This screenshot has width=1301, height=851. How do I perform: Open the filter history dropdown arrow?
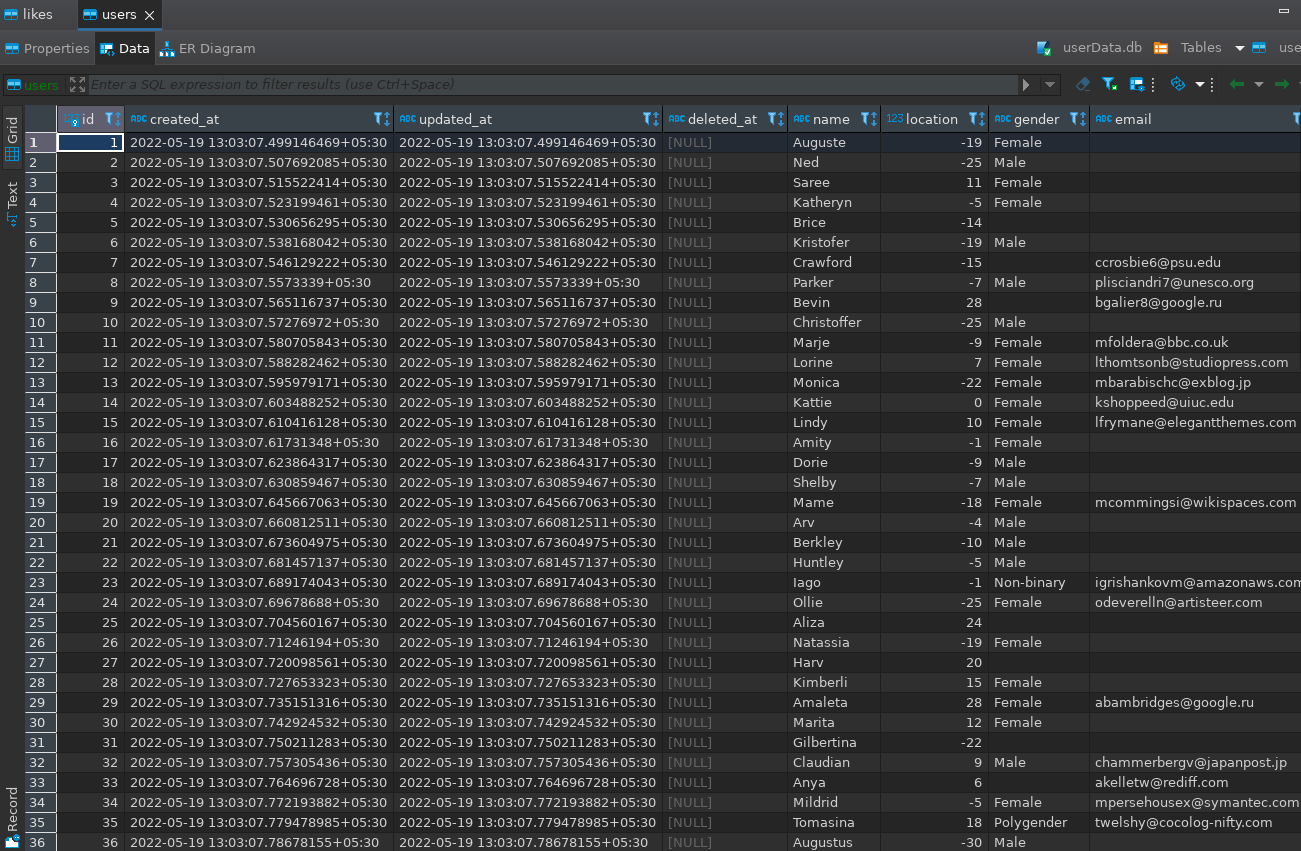click(x=1050, y=85)
